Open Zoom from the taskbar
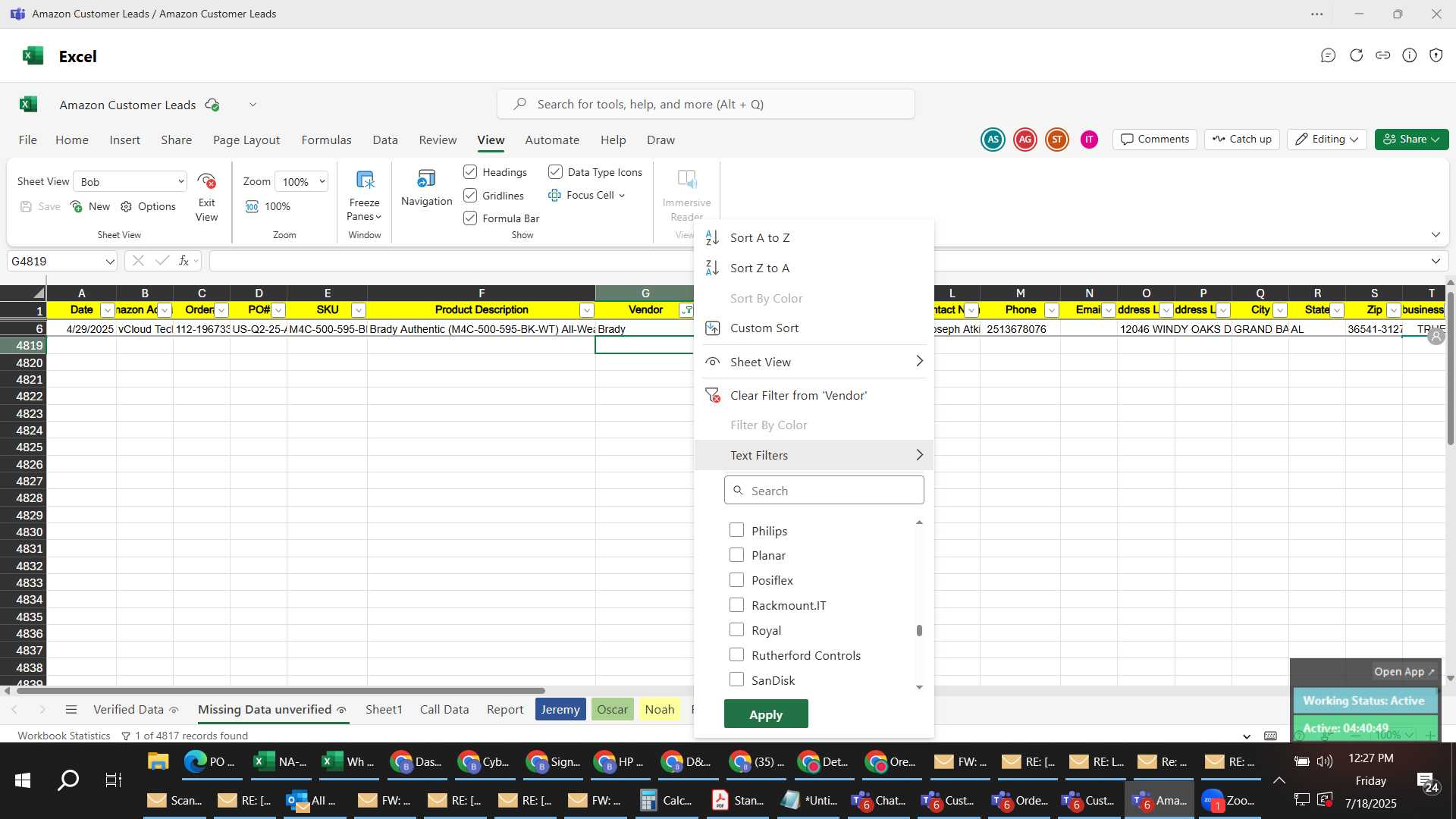 (x=1230, y=800)
